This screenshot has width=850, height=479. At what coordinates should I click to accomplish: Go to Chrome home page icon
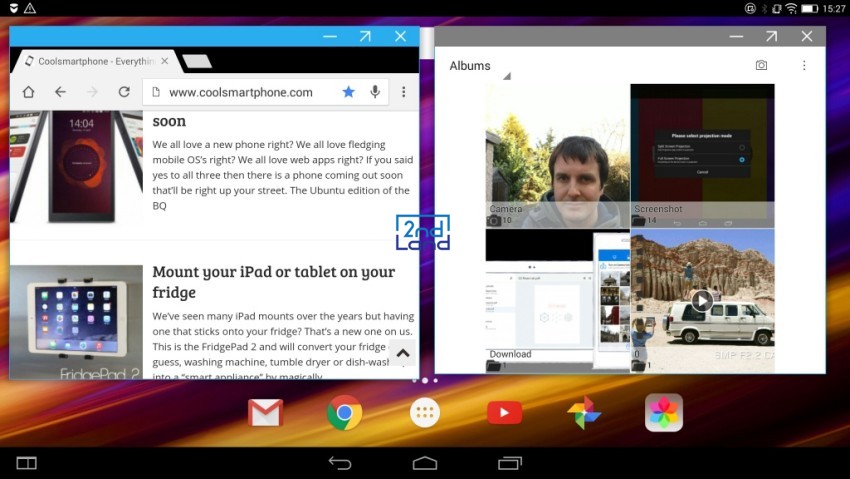tap(28, 92)
